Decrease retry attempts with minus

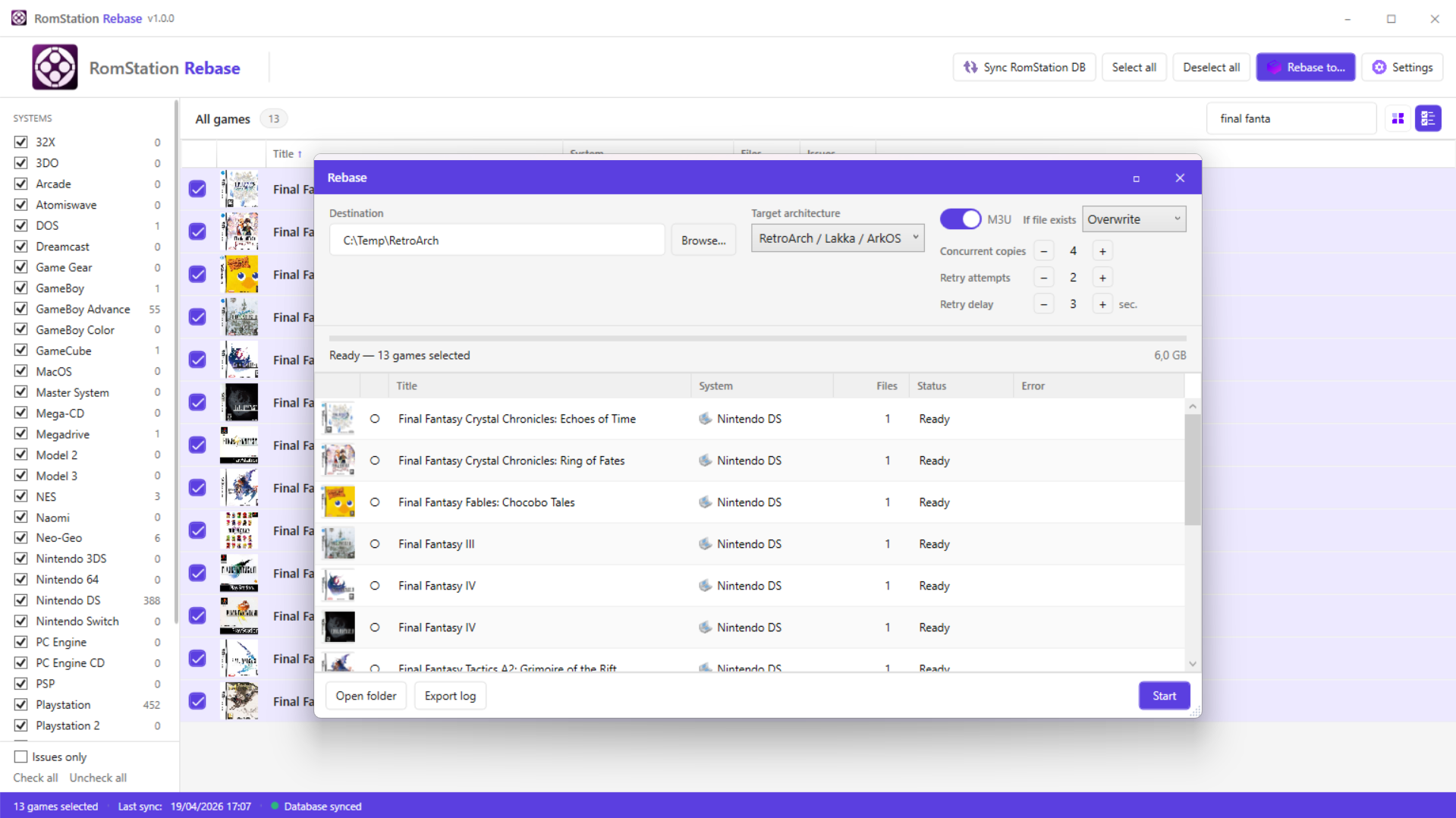(1044, 278)
